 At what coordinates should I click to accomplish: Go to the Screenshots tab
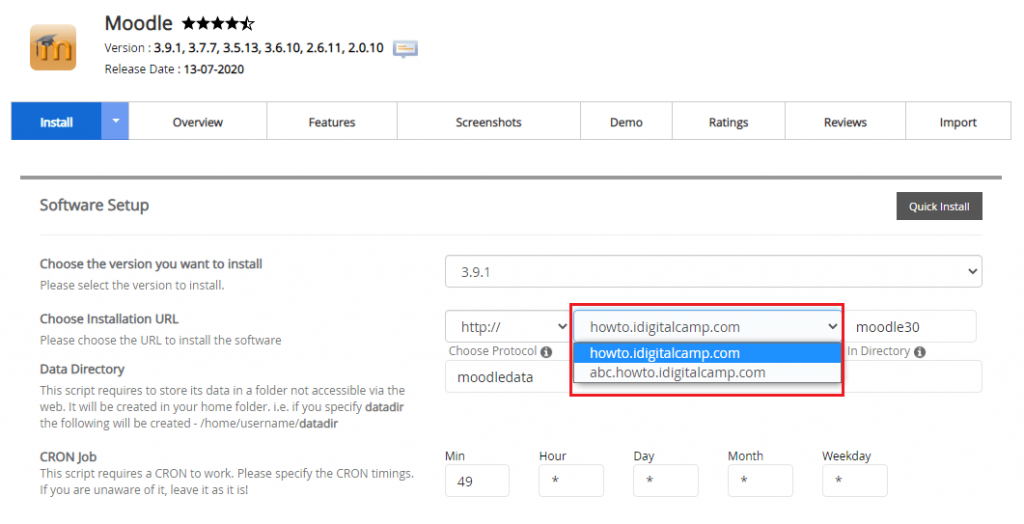[x=488, y=122]
